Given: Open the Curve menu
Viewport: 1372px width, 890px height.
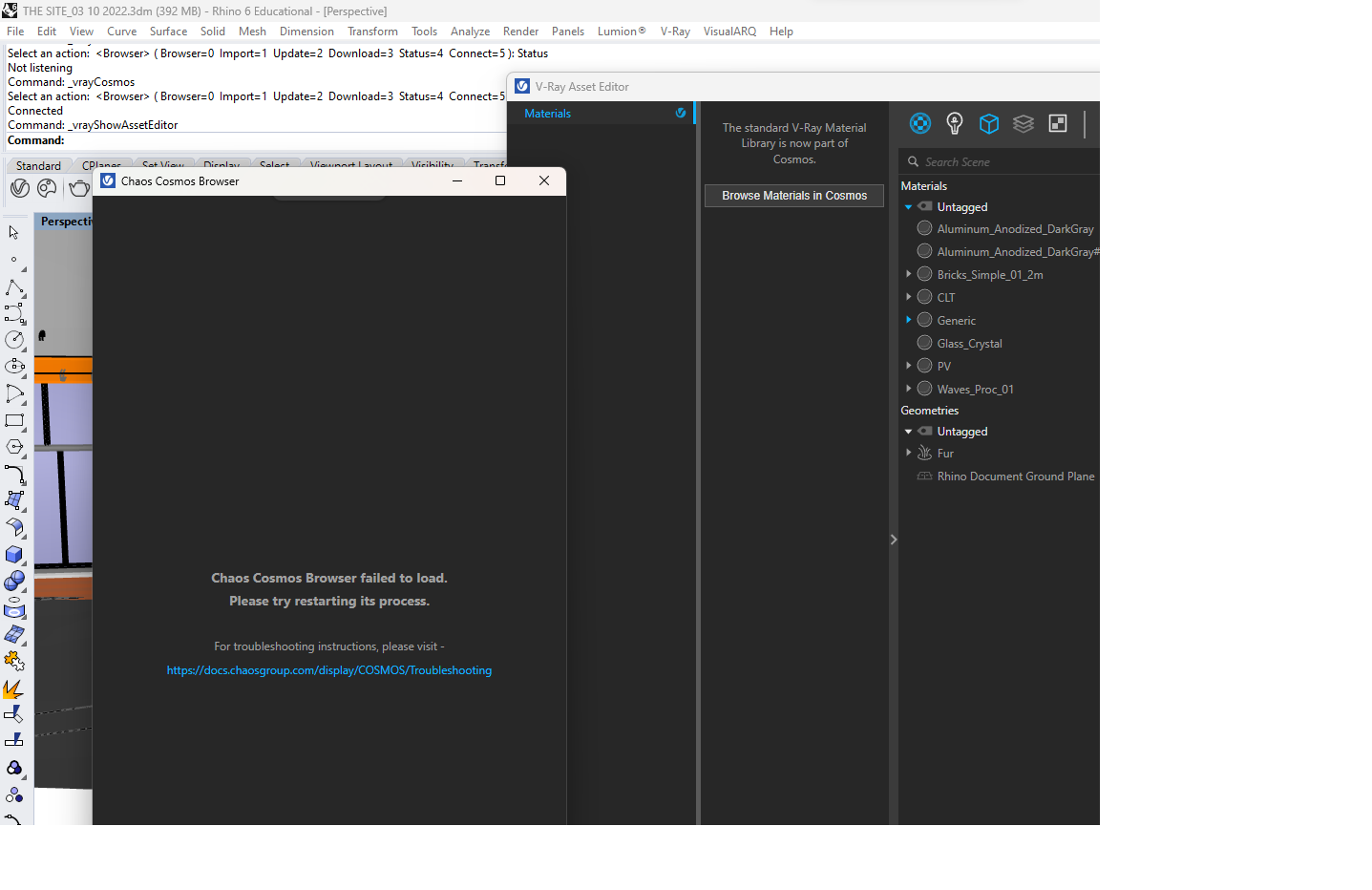Looking at the screenshot, I should click(122, 32).
